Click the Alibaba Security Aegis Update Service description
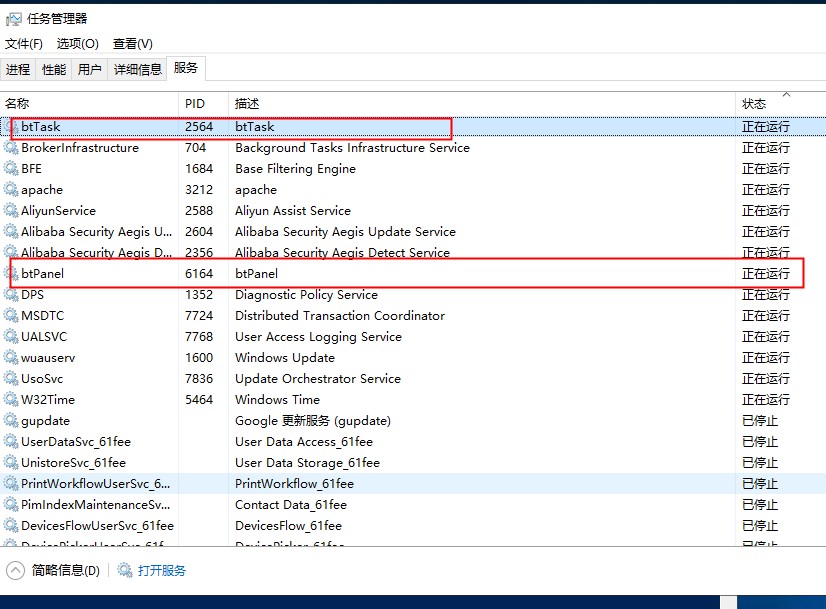This screenshot has width=826, height=609. (x=346, y=232)
